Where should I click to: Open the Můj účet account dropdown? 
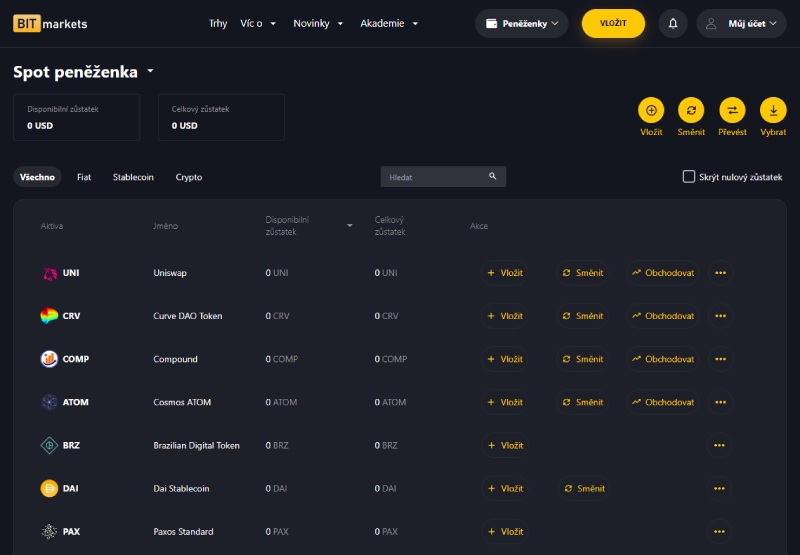[x=741, y=23]
